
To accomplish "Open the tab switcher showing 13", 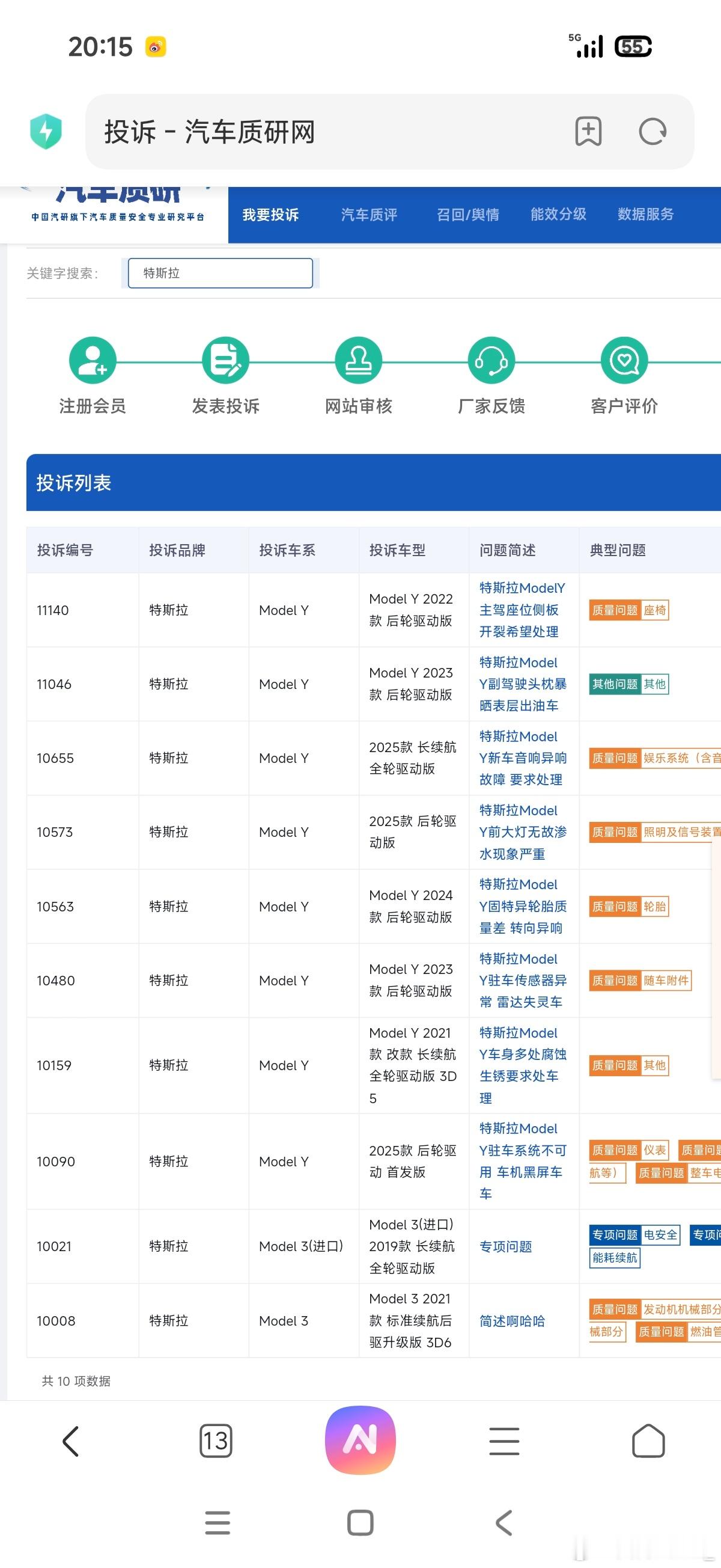I will click(x=216, y=1441).
